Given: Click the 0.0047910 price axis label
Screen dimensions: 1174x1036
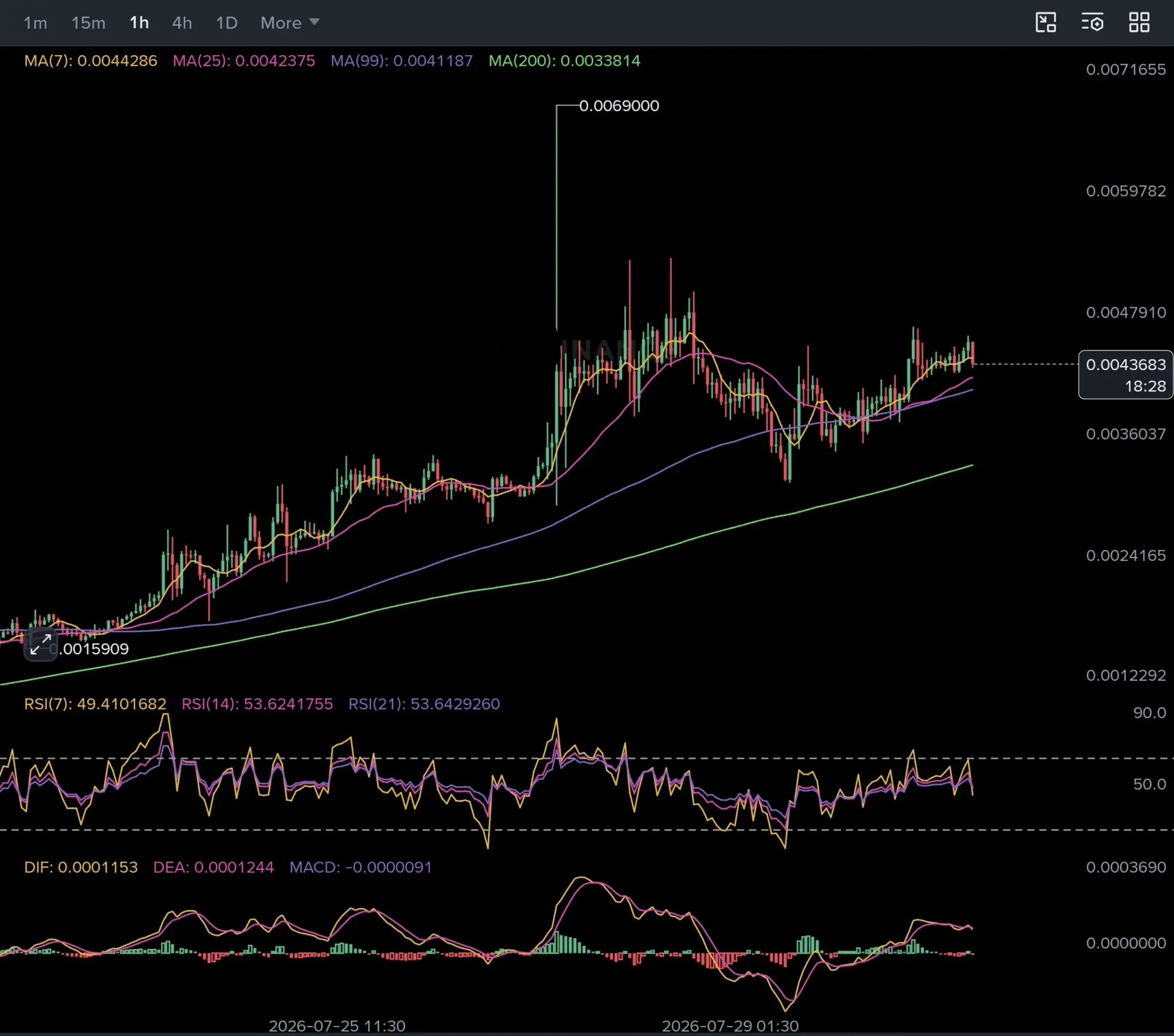Looking at the screenshot, I should tap(1126, 312).
